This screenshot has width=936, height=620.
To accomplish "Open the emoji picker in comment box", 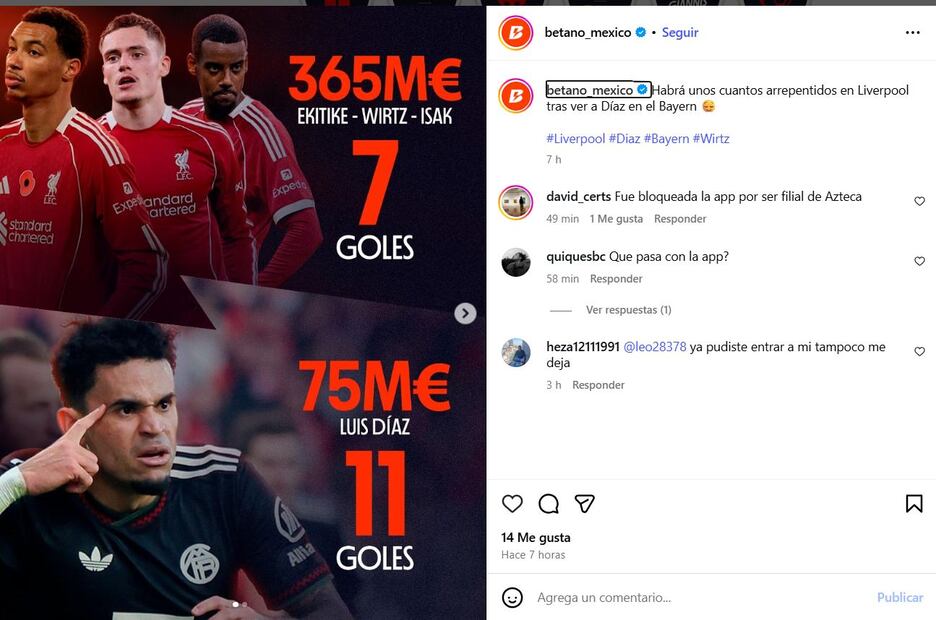I will coord(512,597).
